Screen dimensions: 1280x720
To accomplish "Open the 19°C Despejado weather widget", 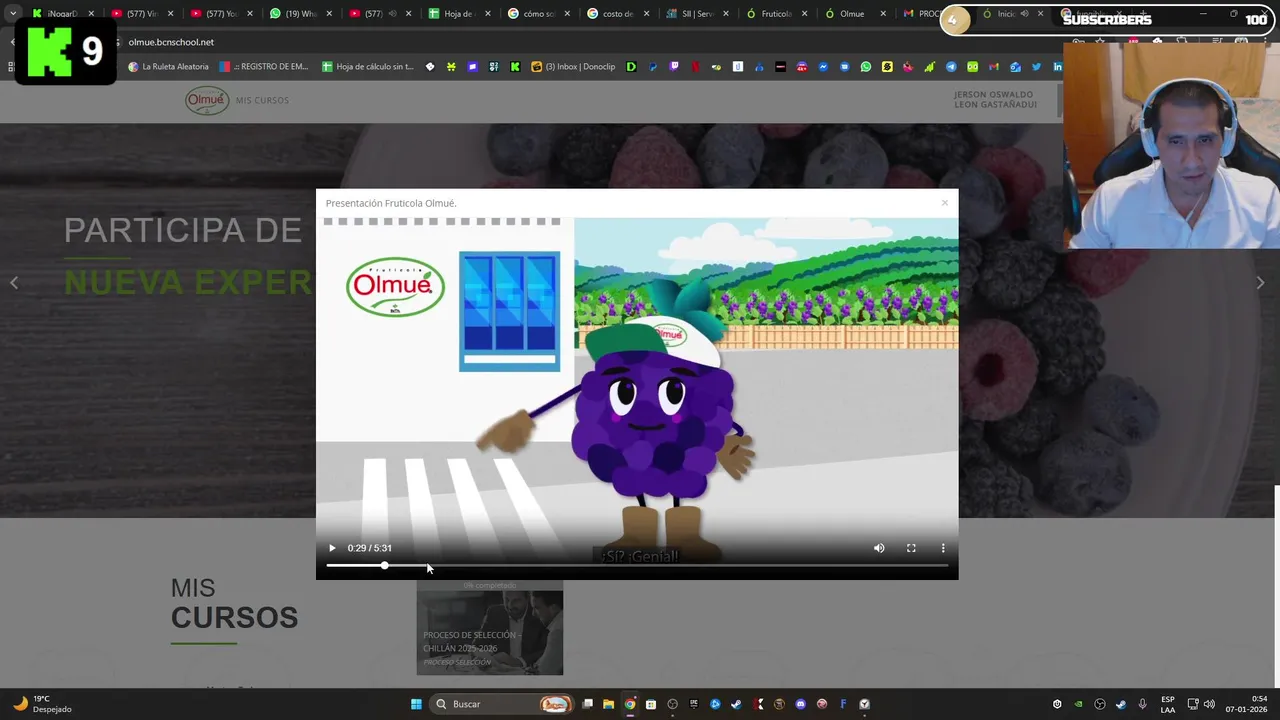I will (x=41, y=704).
